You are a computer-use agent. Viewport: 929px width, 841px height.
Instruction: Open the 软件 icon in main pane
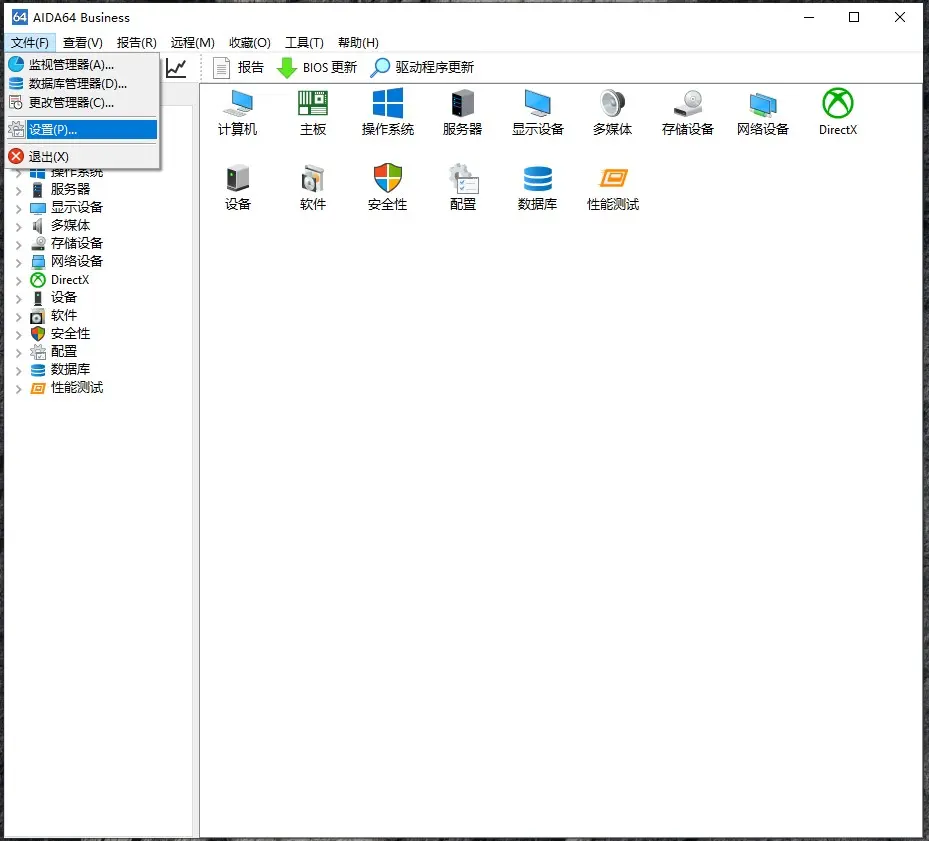click(313, 187)
